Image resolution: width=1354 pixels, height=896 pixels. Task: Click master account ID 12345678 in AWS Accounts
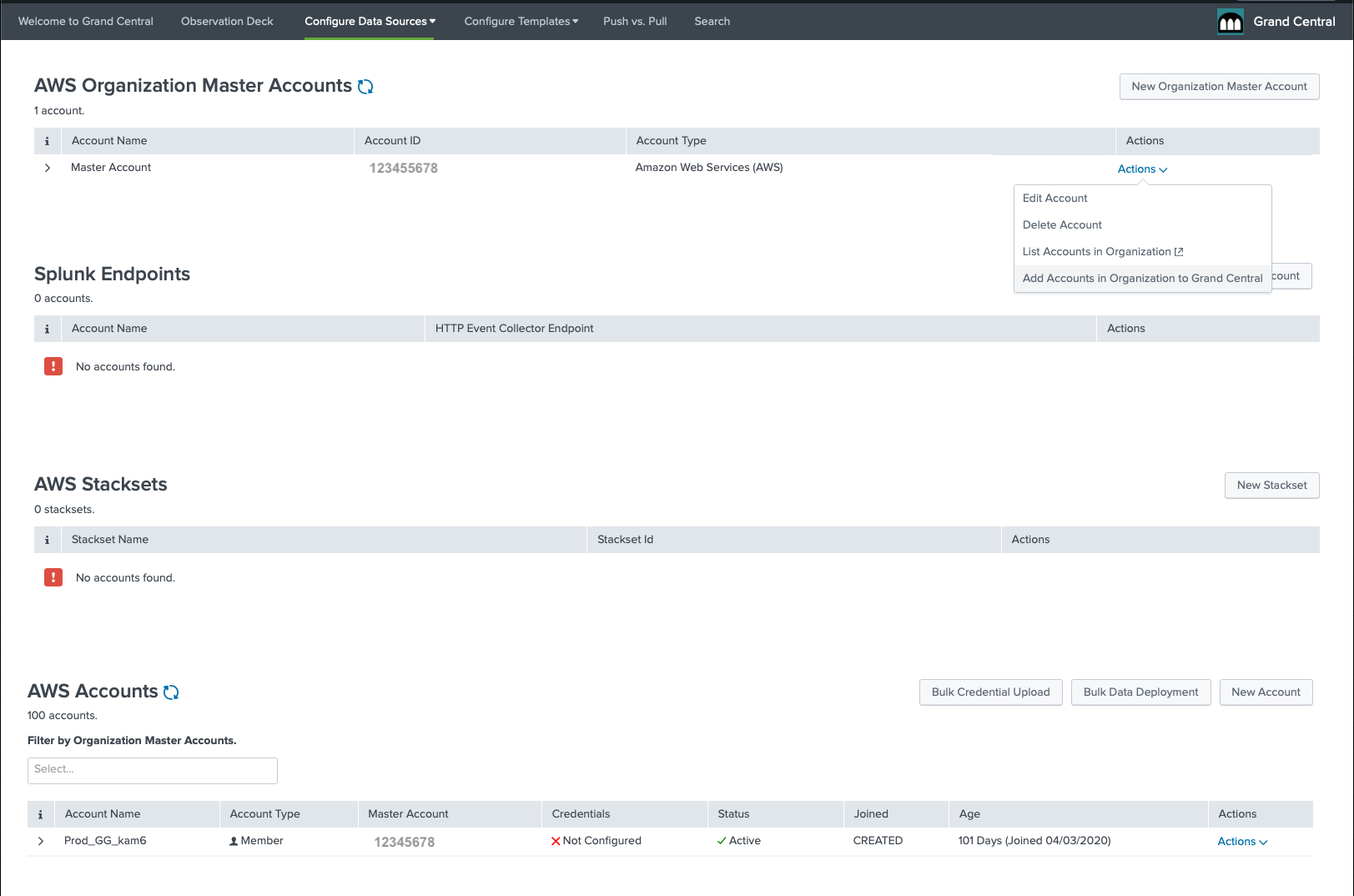click(404, 843)
